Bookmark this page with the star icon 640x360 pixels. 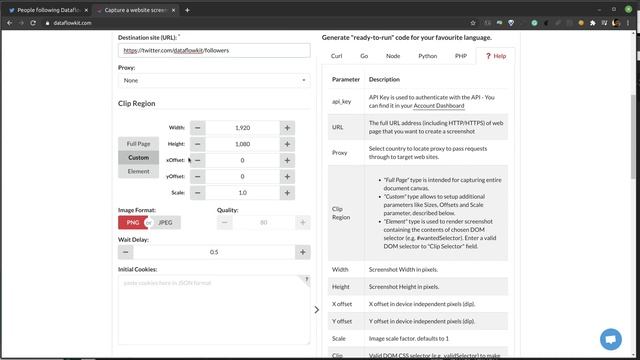pos(473,23)
